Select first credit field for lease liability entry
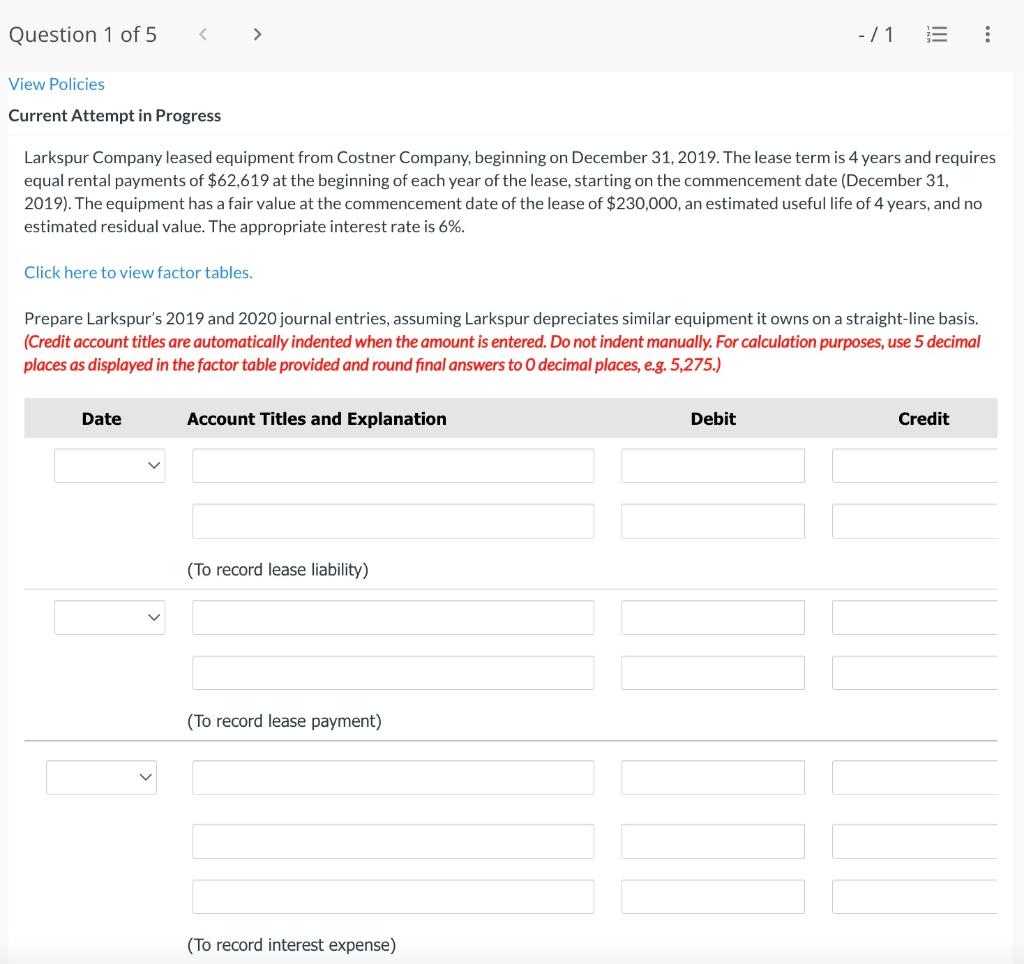The height and width of the screenshot is (964, 1024). coord(915,466)
